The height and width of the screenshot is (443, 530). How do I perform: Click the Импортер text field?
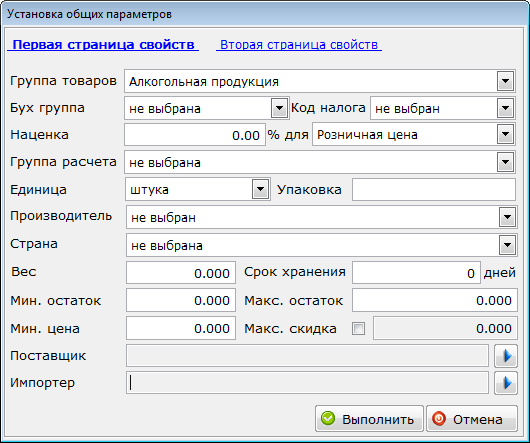pyautogui.click(x=307, y=383)
